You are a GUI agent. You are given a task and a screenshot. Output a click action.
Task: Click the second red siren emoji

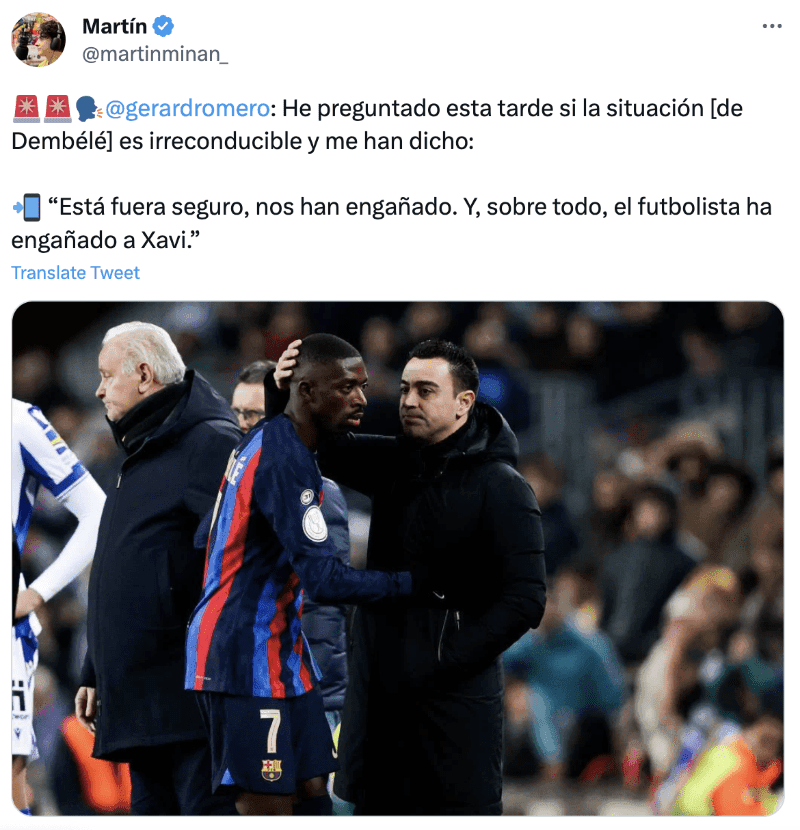(x=57, y=109)
